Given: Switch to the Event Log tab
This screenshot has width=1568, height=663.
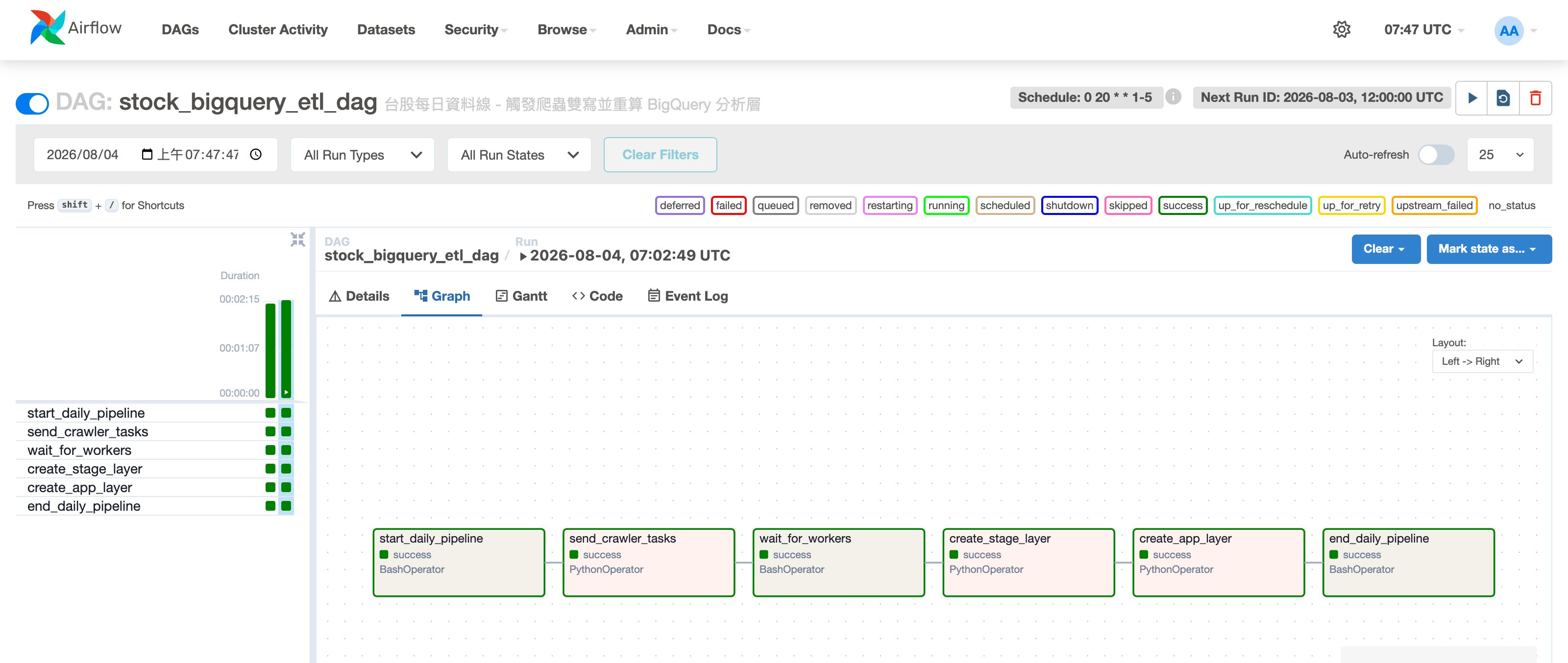Looking at the screenshot, I should tap(688, 296).
